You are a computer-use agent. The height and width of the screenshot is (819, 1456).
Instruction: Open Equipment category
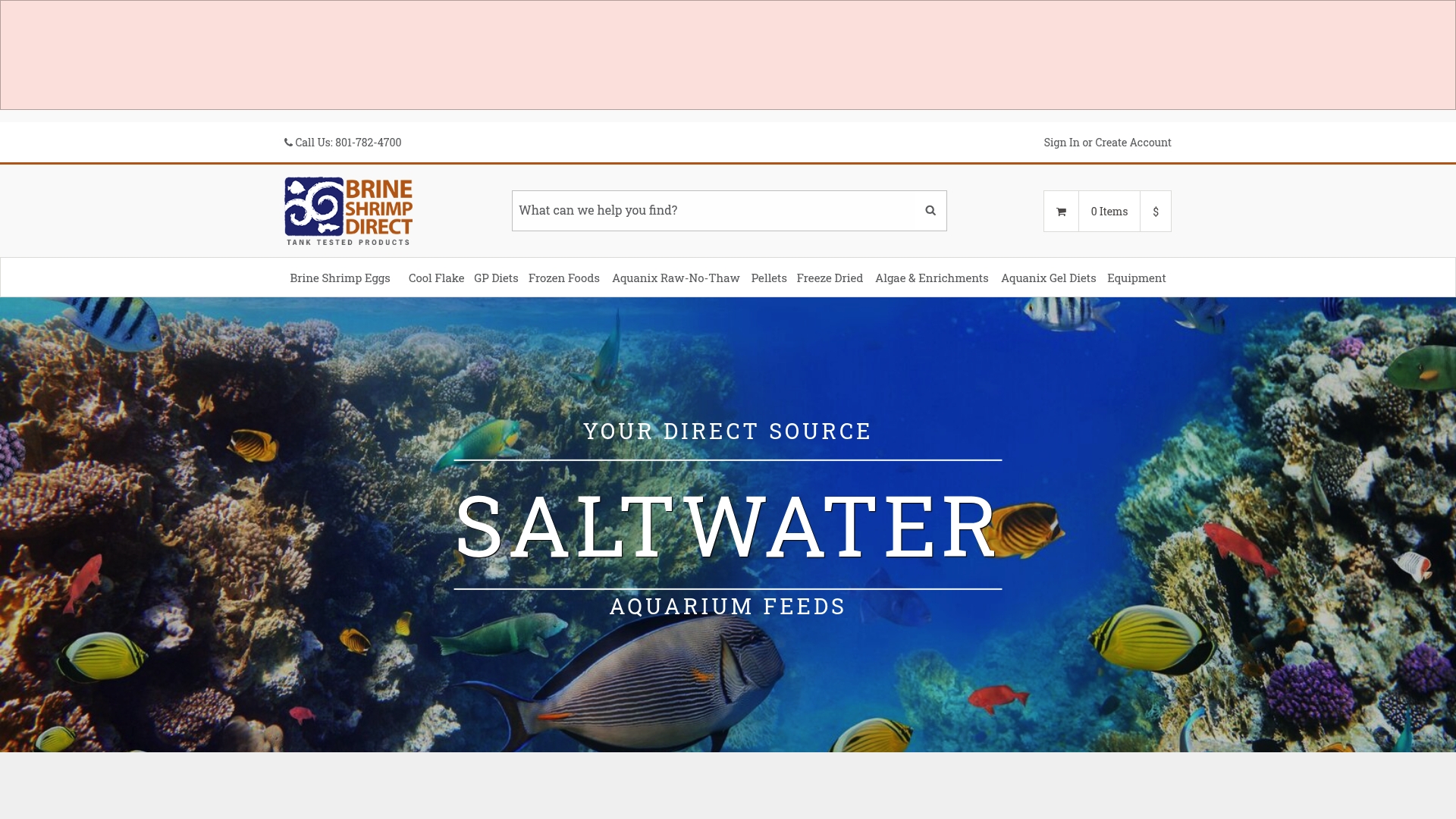tap(1137, 278)
